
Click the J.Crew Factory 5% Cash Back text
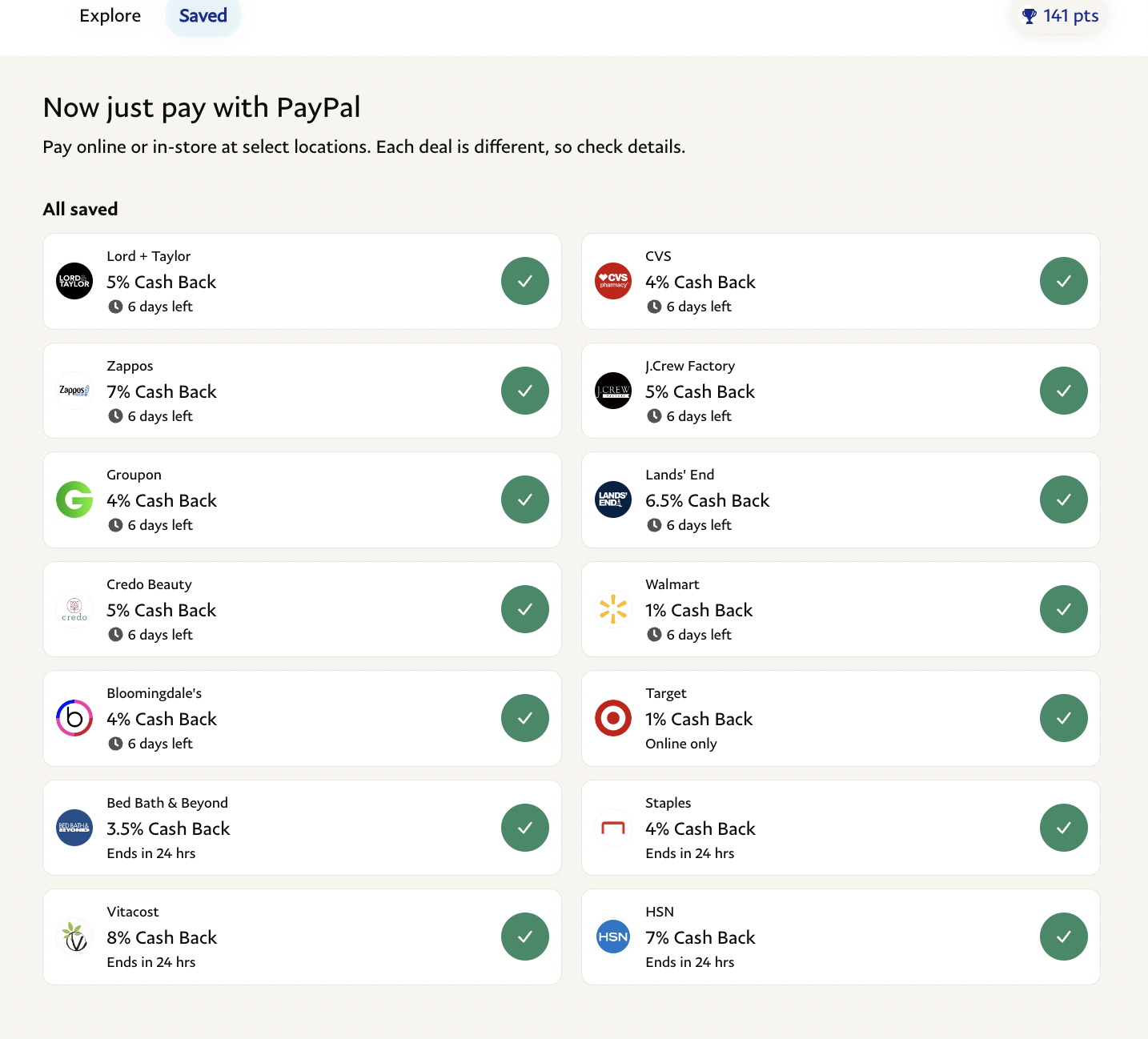[x=700, y=391]
